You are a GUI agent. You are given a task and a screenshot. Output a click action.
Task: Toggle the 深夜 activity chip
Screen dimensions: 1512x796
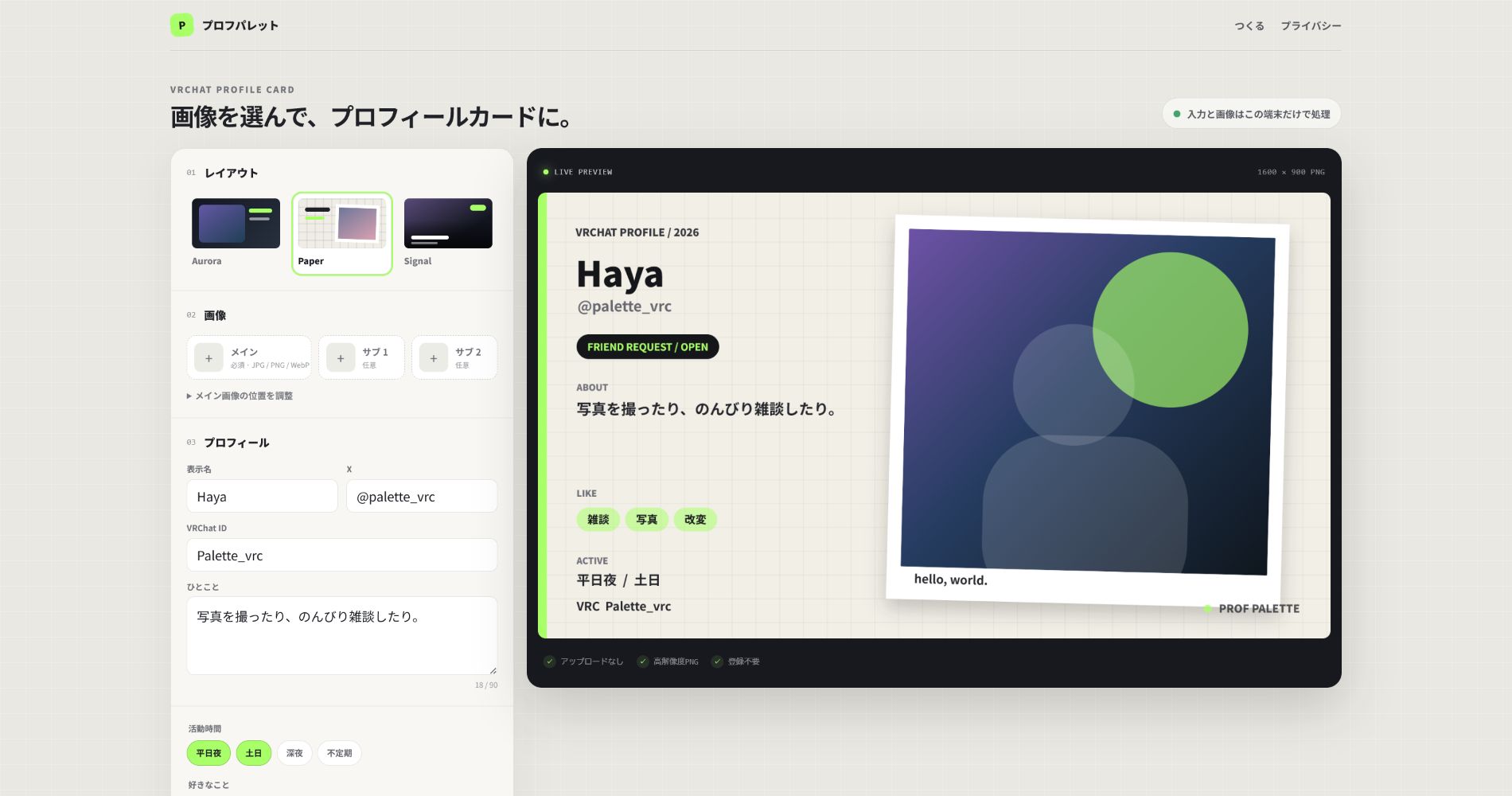[294, 753]
